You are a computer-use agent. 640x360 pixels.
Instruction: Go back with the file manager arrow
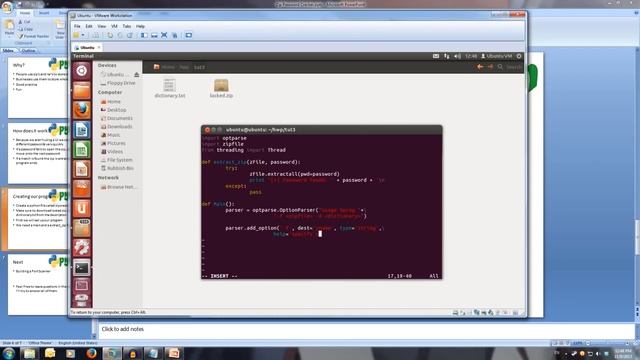(x=480, y=67)
